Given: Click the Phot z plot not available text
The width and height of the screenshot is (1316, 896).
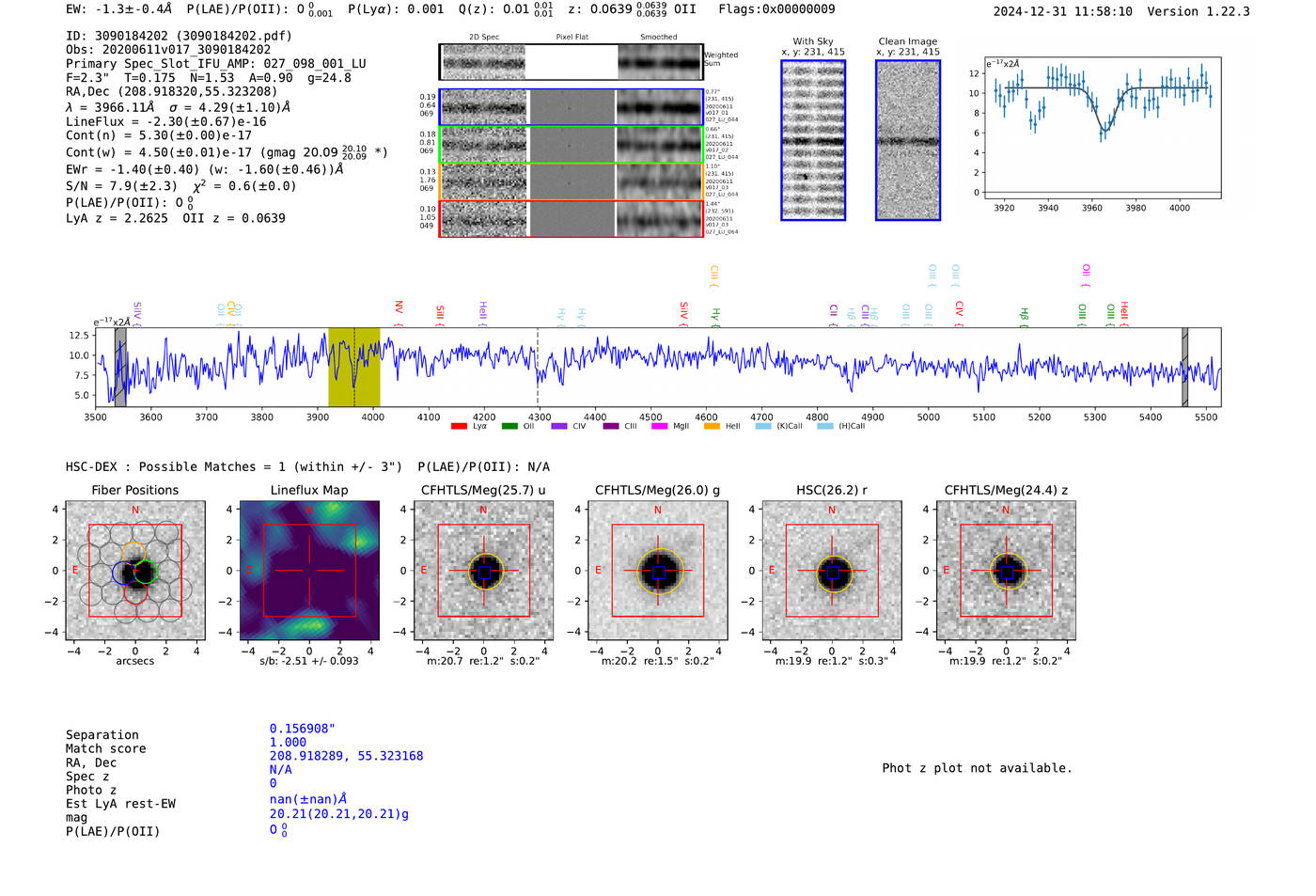Looking at the screenshot, I should click(x=977, y=768).
